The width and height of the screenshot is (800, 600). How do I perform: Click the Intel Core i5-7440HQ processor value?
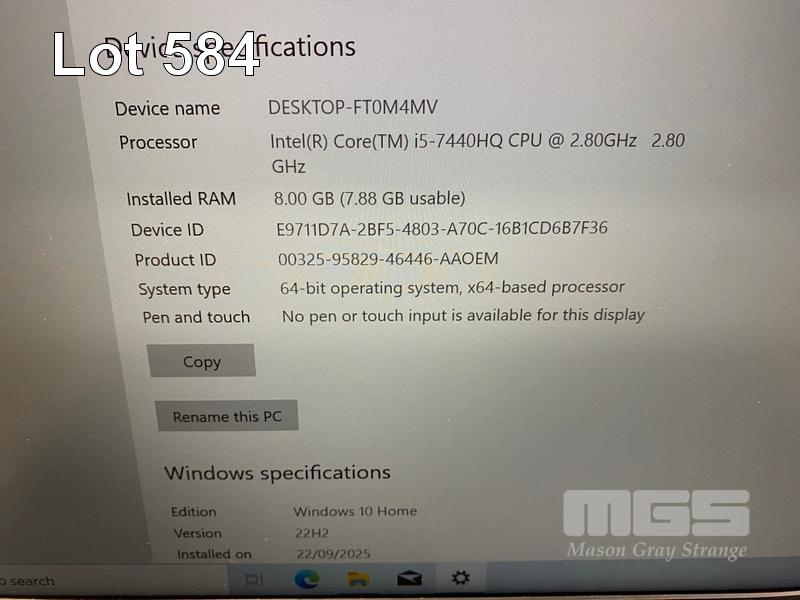(x=477, y=153)
